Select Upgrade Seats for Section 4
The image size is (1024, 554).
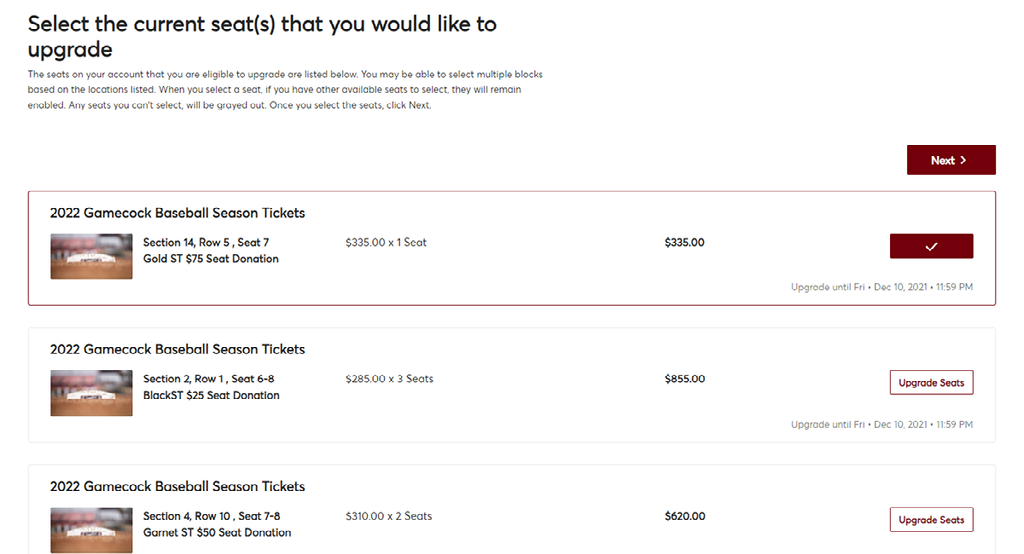click(931, 520)
